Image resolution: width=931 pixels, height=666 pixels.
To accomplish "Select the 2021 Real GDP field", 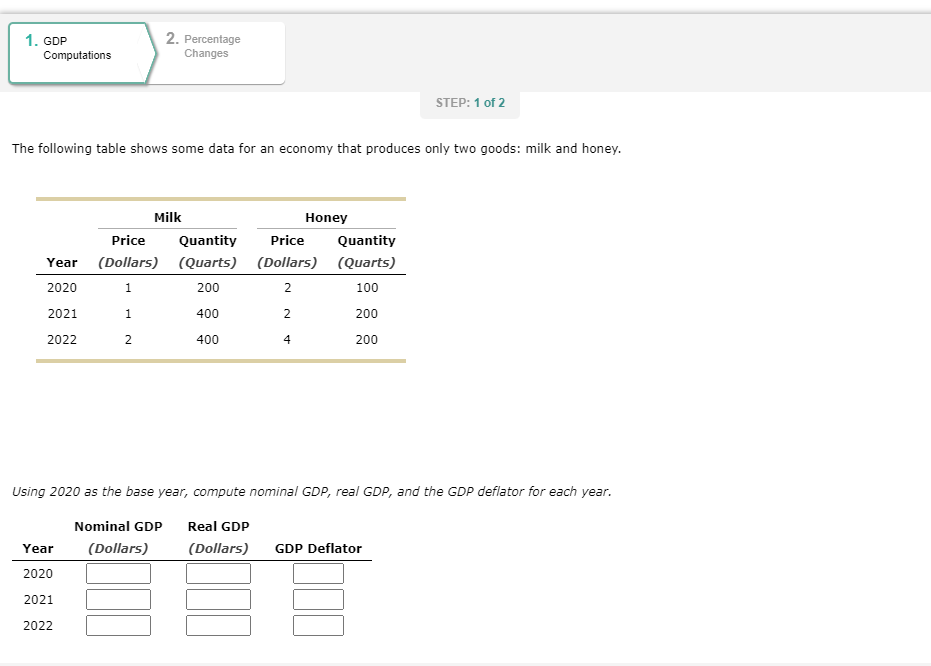I will click(218, 600).
